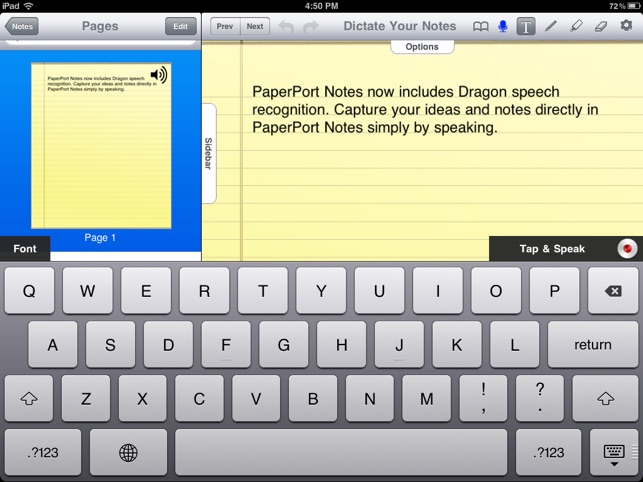The height and width of the screenshot is (482, 643).
Task: Tap the H key
Action: 342,345
